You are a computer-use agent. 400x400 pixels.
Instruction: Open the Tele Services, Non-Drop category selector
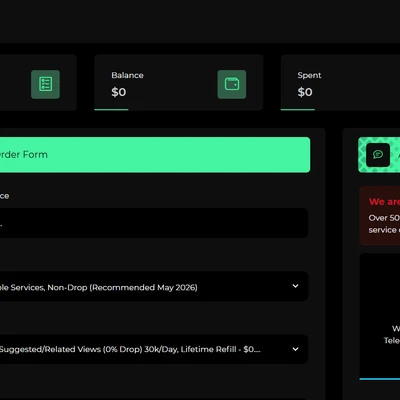[154, 286]
